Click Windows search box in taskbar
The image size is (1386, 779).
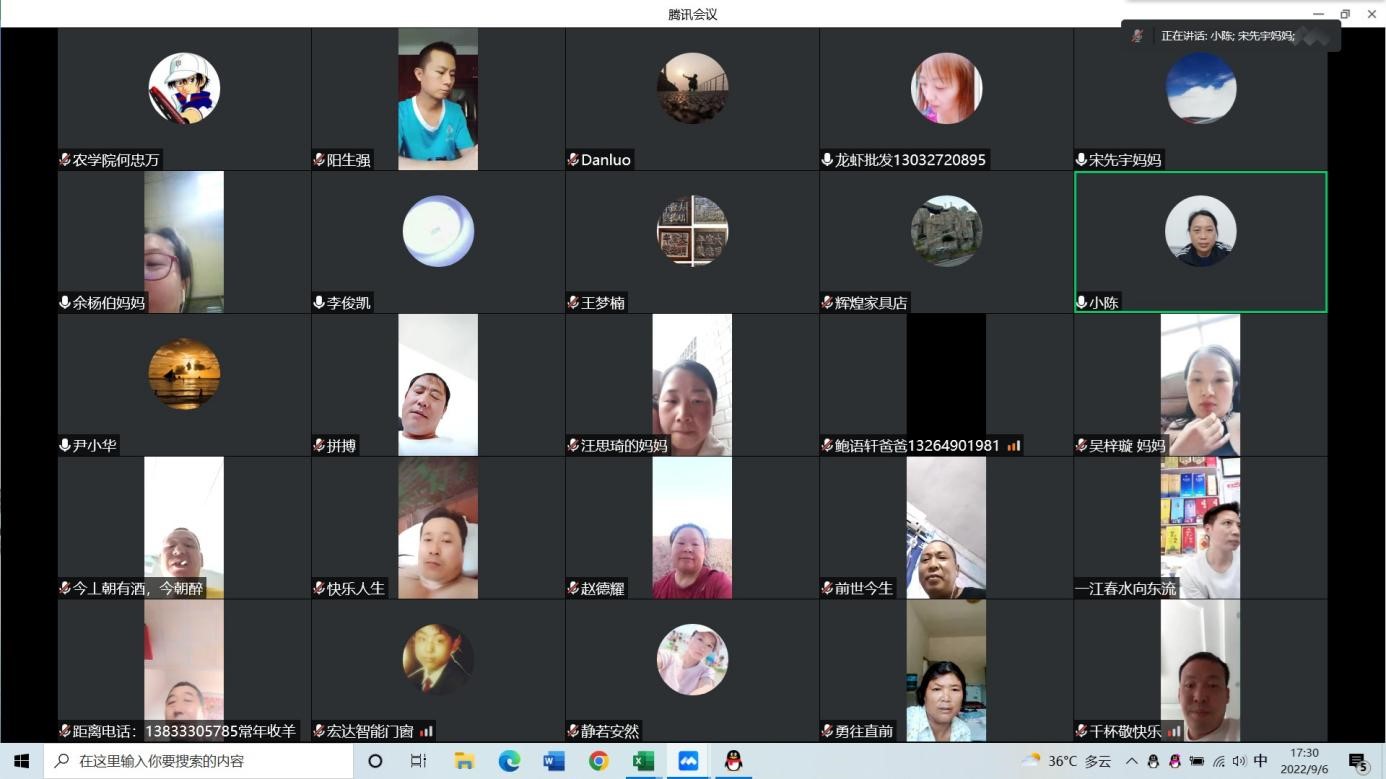point(198,761)
